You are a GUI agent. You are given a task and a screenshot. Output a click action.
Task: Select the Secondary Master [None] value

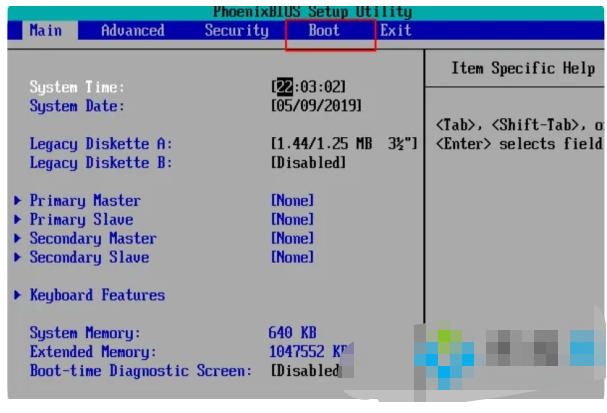[x=292, y=239]
